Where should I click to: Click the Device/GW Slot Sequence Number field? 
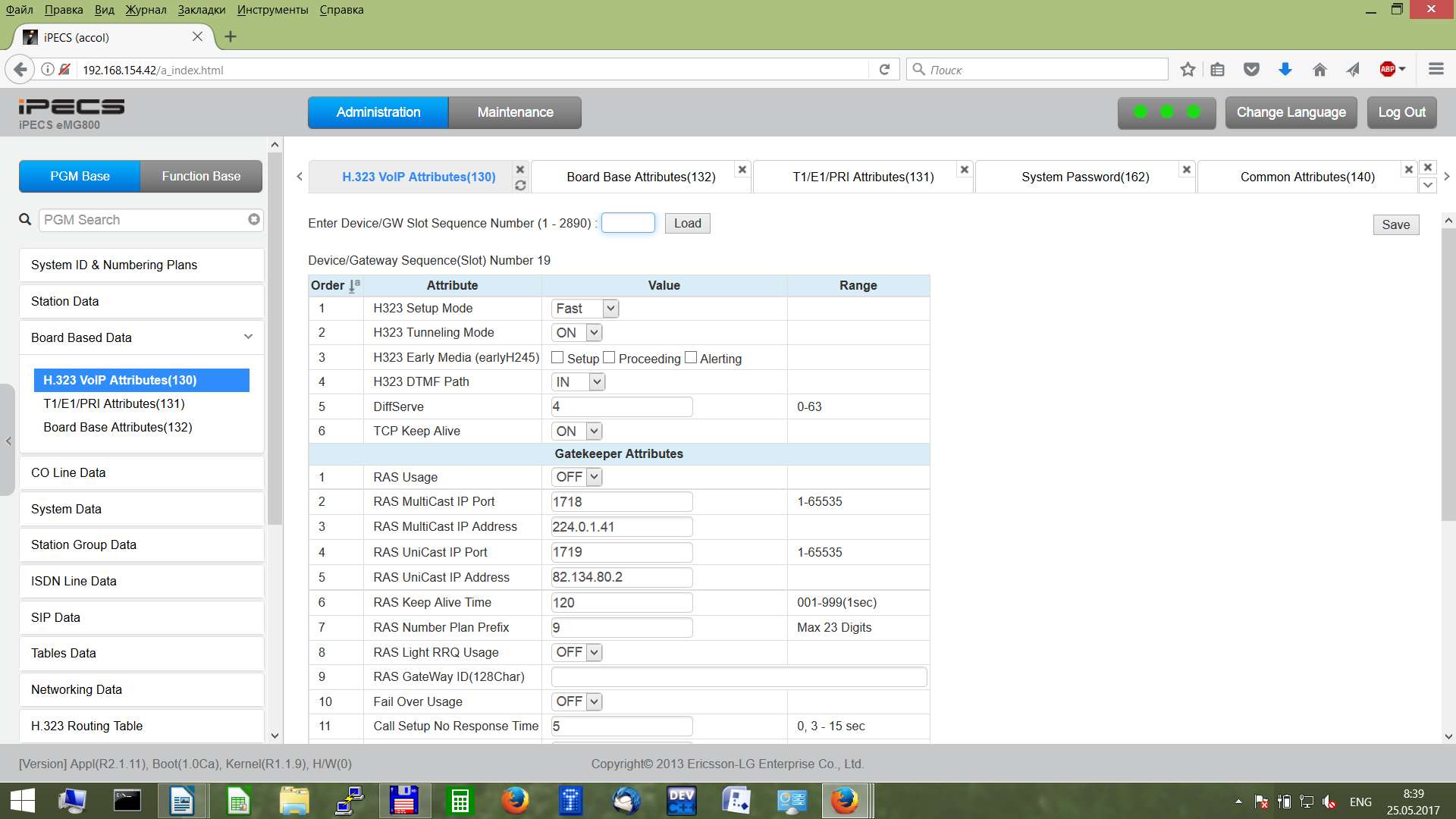628,223
